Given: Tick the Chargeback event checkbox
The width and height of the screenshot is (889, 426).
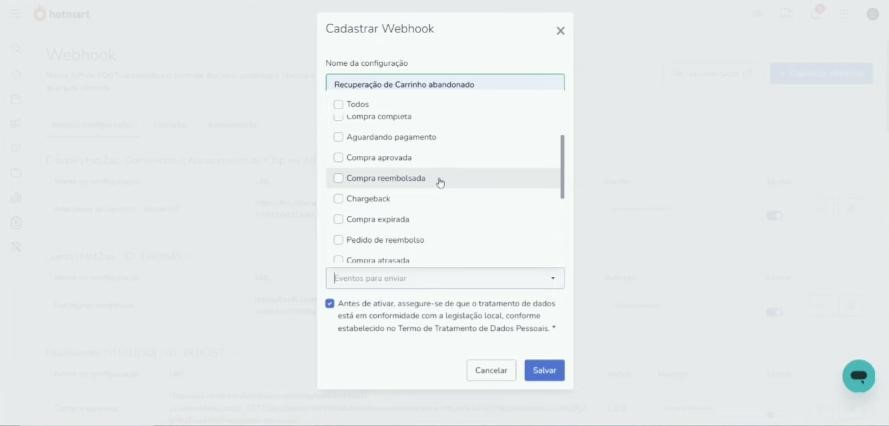Looking at the screenshot, I should 338,199.
